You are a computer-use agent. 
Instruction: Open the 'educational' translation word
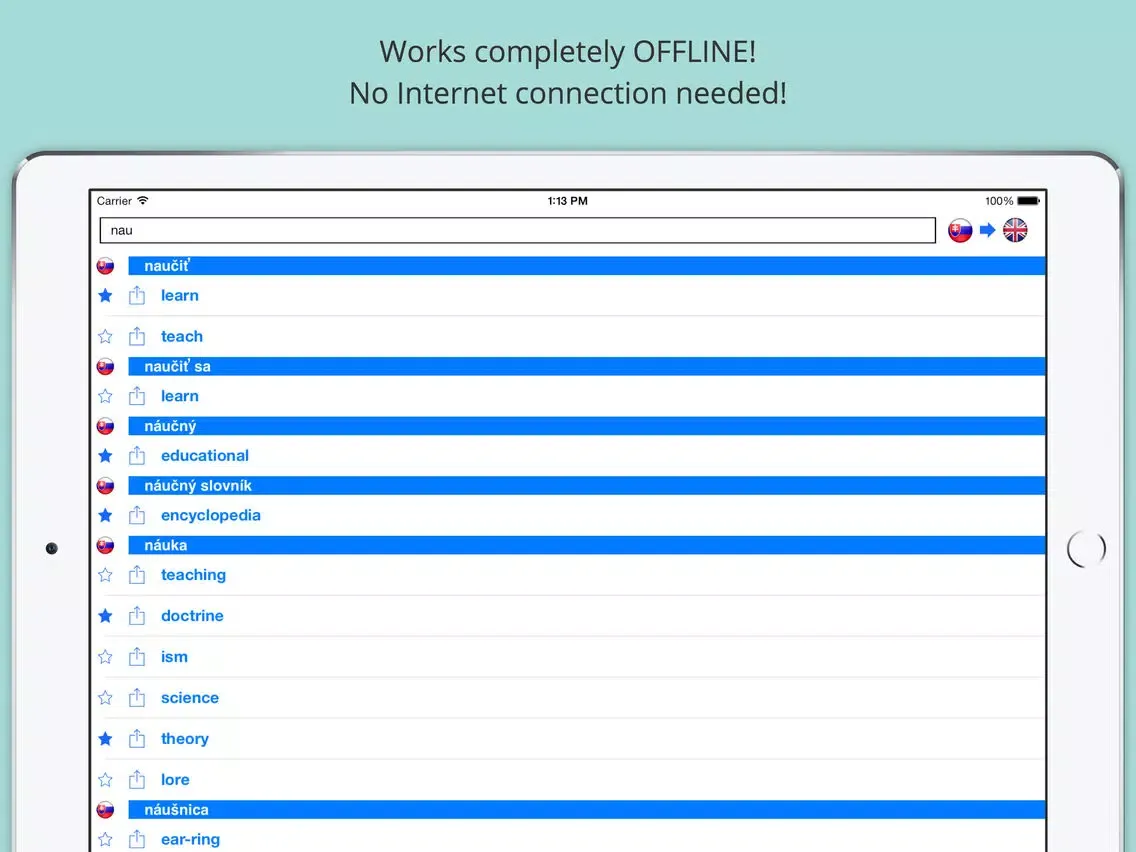(205, 456)
